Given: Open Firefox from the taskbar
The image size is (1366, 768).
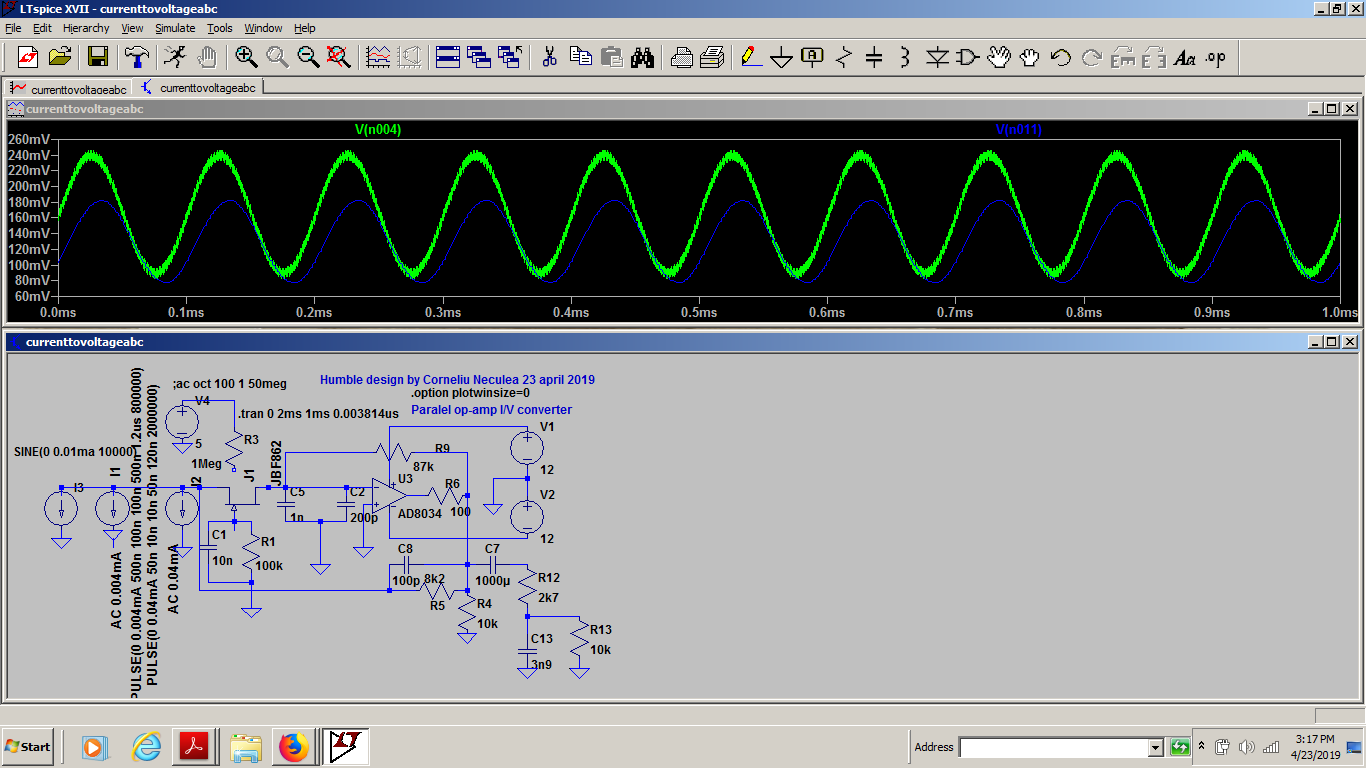Looking at the screenshot, I should (x=293, y=746).
